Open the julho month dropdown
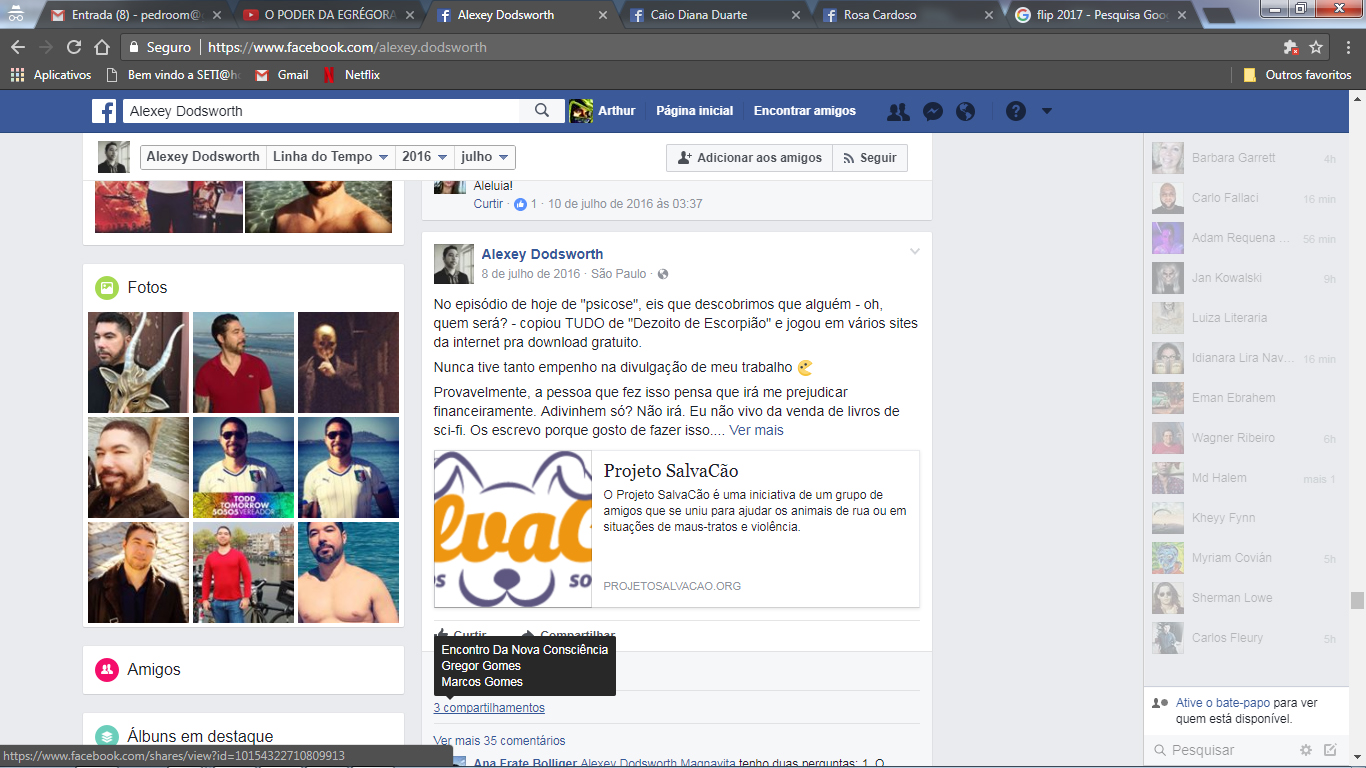The width and height of the screenshot is (1366, 768). (484, 157)
